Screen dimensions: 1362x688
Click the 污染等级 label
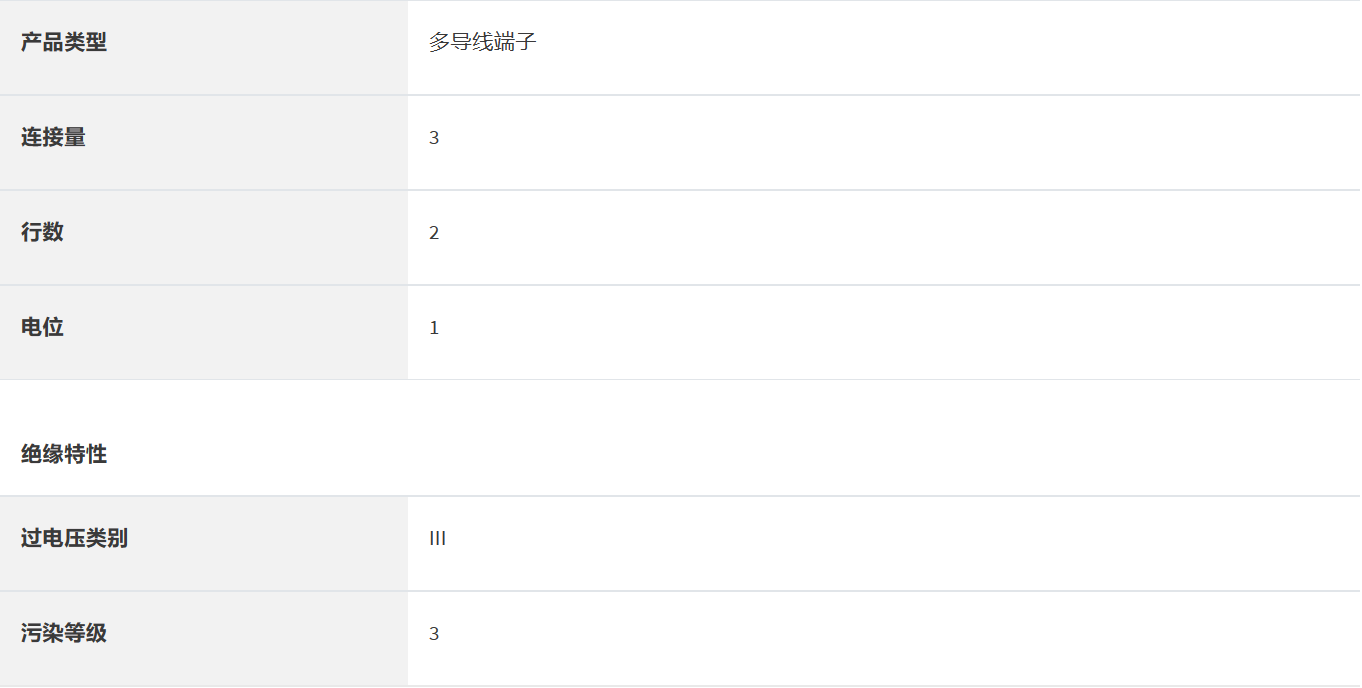(64, 633)
